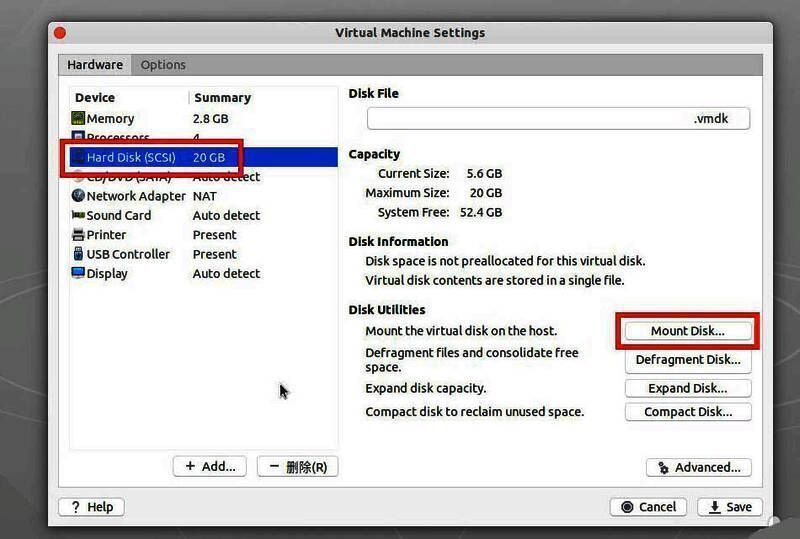The image size is (800, 539).
Task: Close the window using red button
Action: tap(60, 33)
